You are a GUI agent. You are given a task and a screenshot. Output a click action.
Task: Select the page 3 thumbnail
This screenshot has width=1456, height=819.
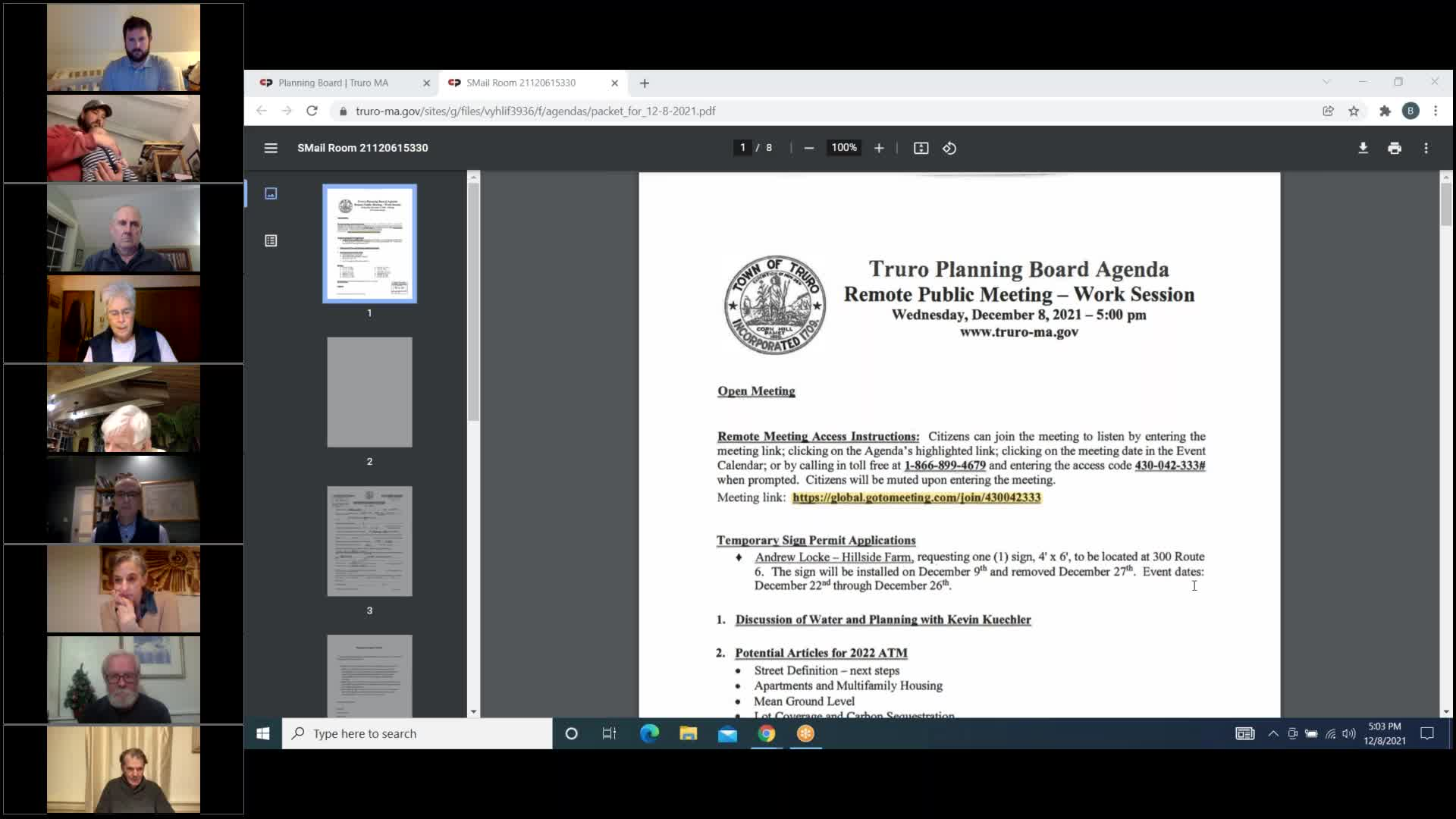tap(369, 541)
